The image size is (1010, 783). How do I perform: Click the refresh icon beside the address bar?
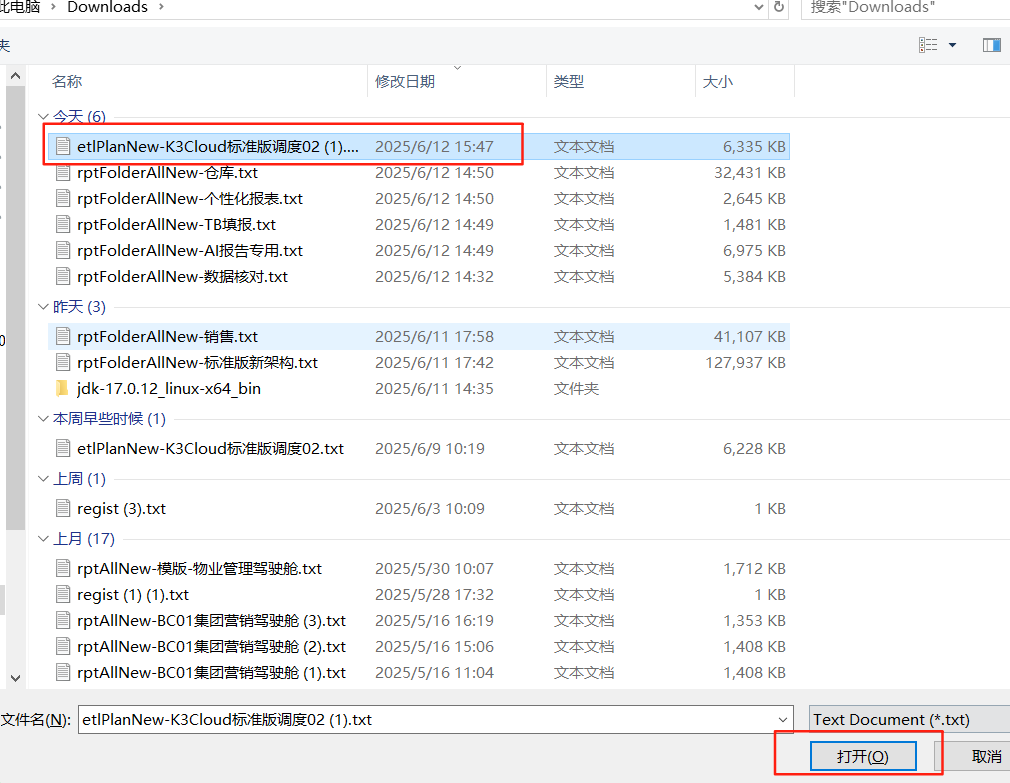[x=779, y=6]
